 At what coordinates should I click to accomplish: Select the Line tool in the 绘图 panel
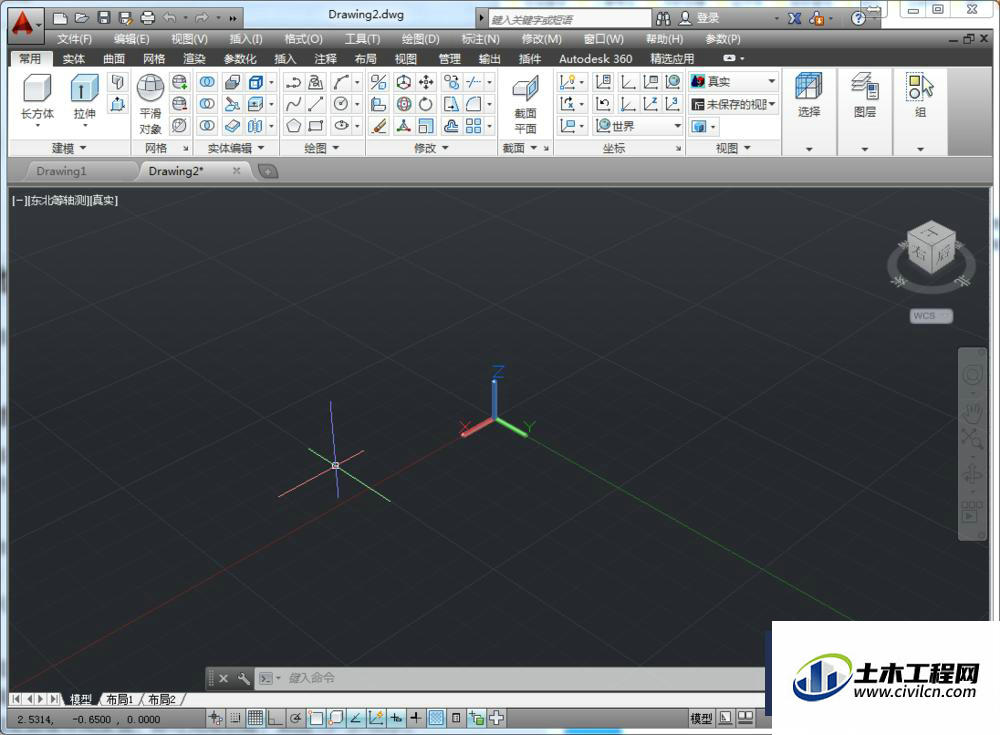[316, 103]
